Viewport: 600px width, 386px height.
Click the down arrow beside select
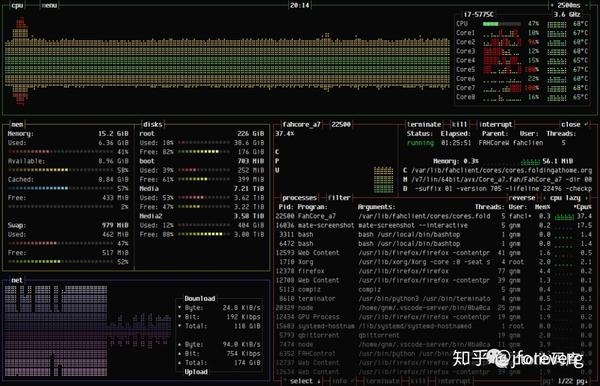click(x=318, y=381)
